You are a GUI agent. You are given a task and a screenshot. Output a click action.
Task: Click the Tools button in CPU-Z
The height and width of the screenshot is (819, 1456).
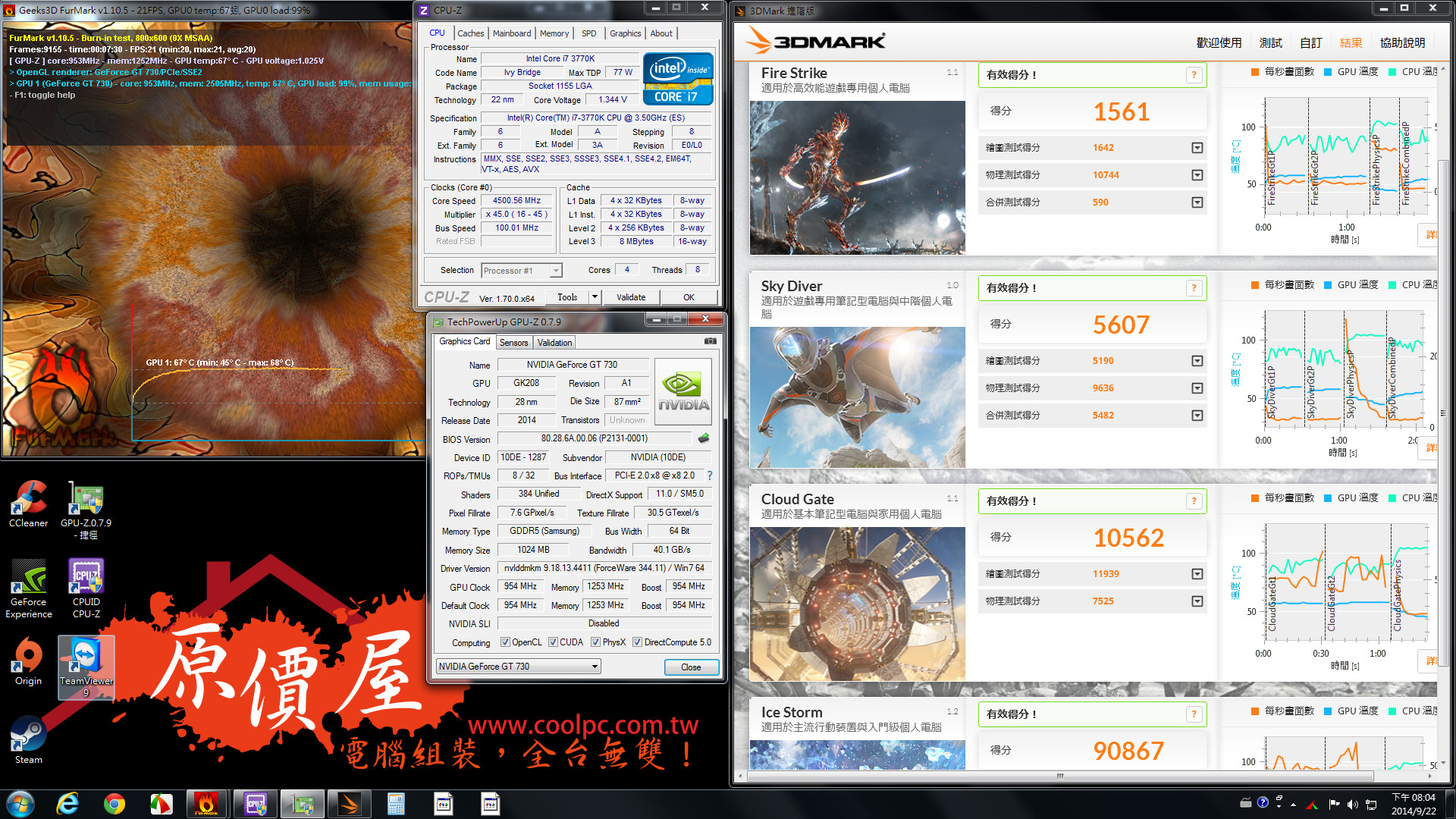pyautogui.click(x=567, y=297)
